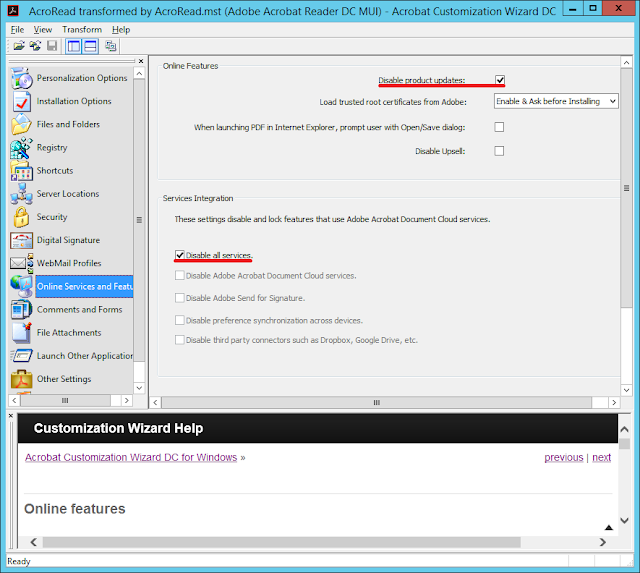The width and height of the screenshot is (640, 573).
Task: Click the black triangle back-to-top marker
Action: 609,527
